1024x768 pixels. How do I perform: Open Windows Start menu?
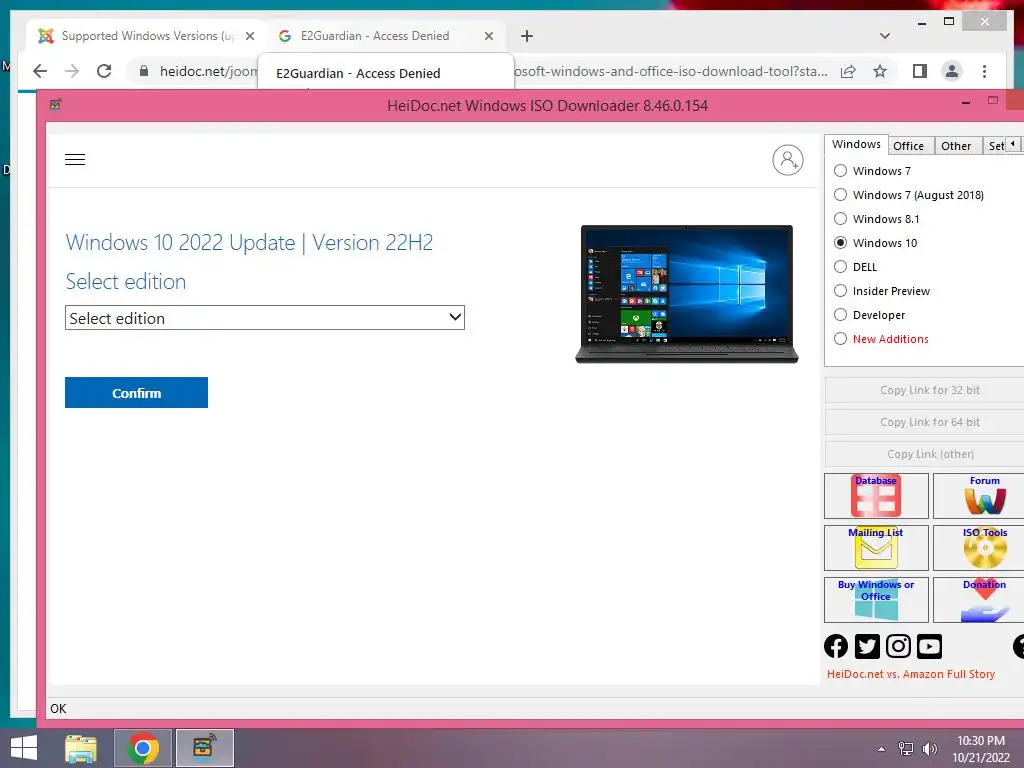(24, 748)
